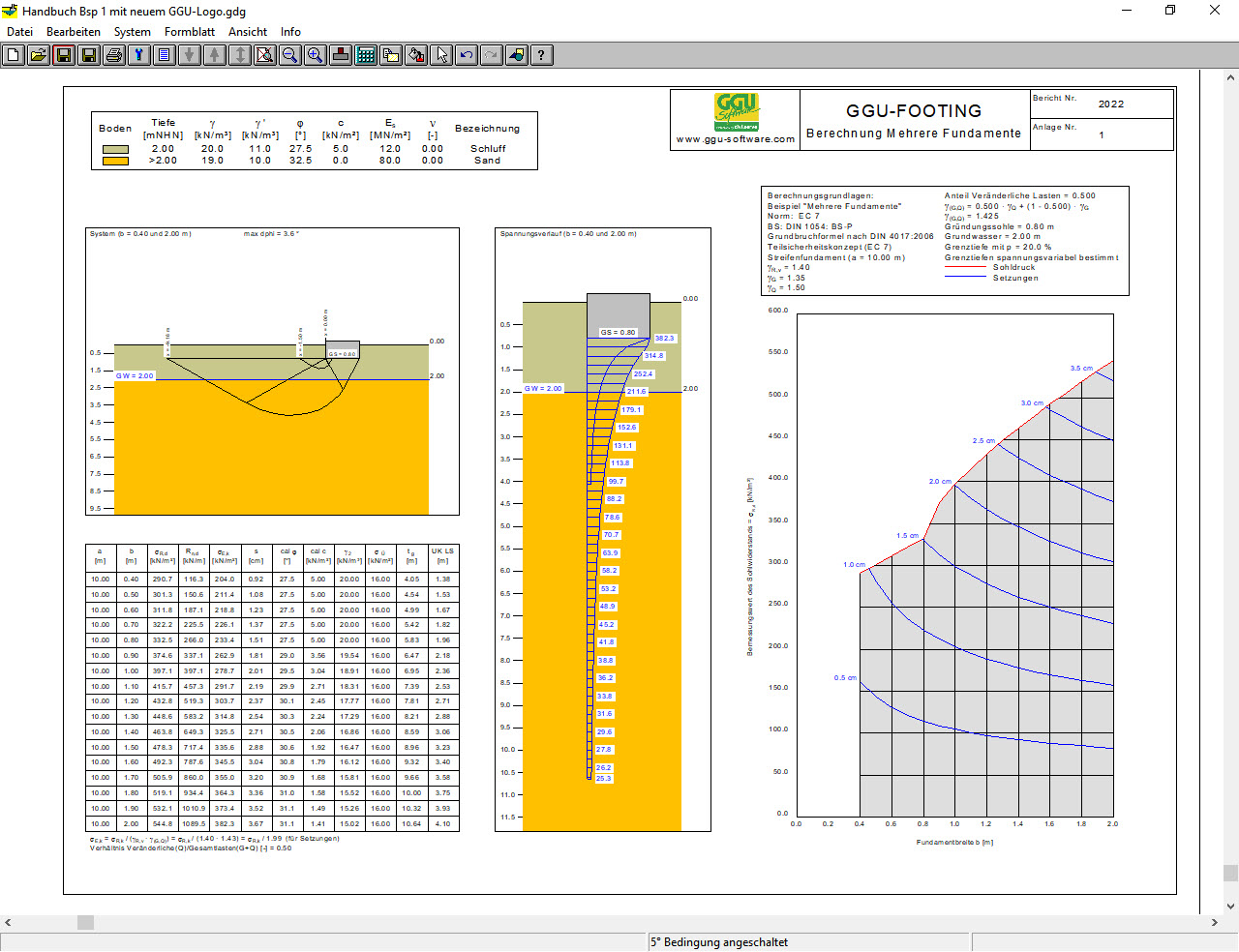This screenshot has width=1239, height=952.
Task: Click the calculator icon to run calculation
Action: [366, 55]
